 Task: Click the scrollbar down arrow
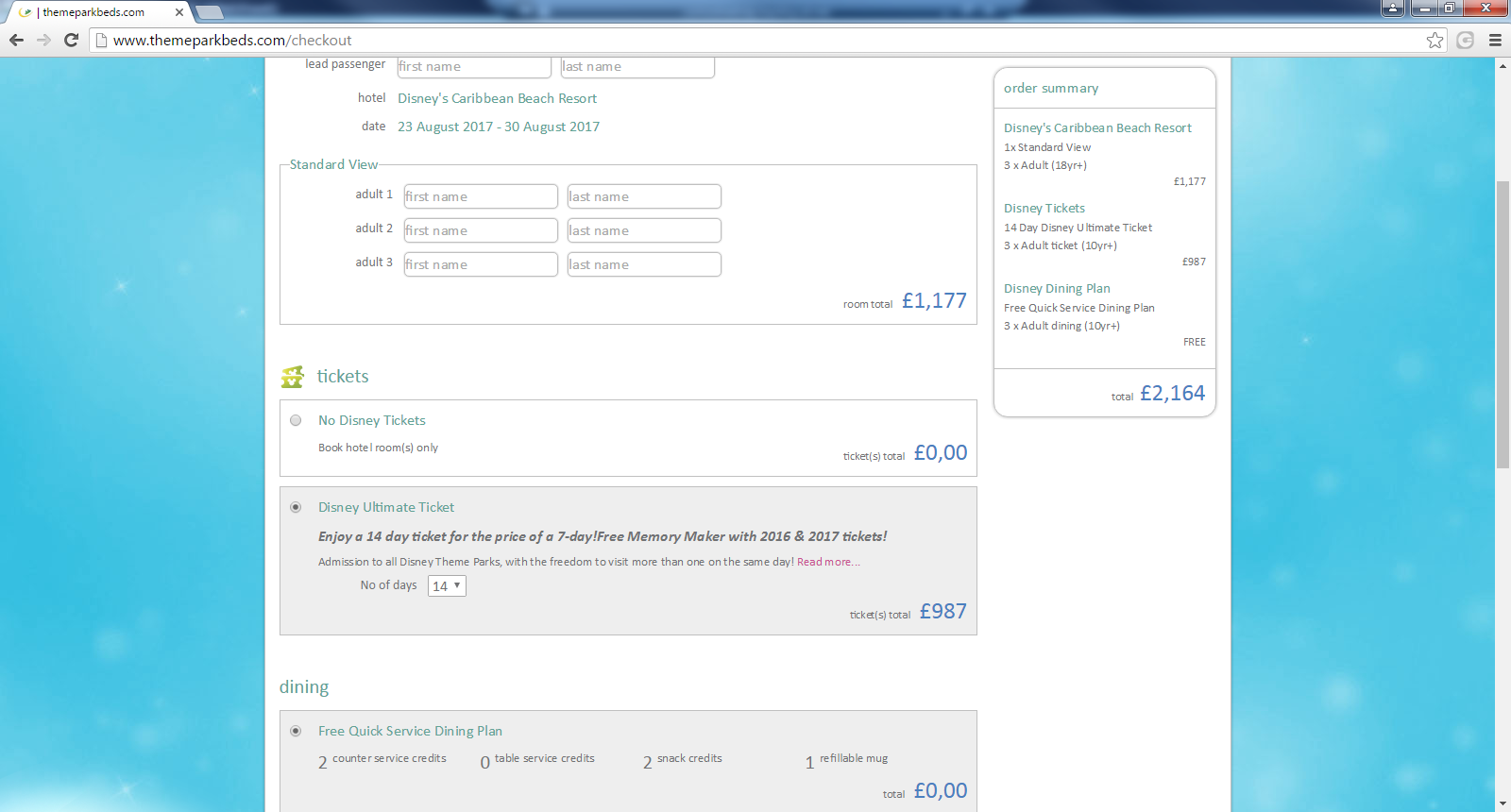coord(1503,804)
